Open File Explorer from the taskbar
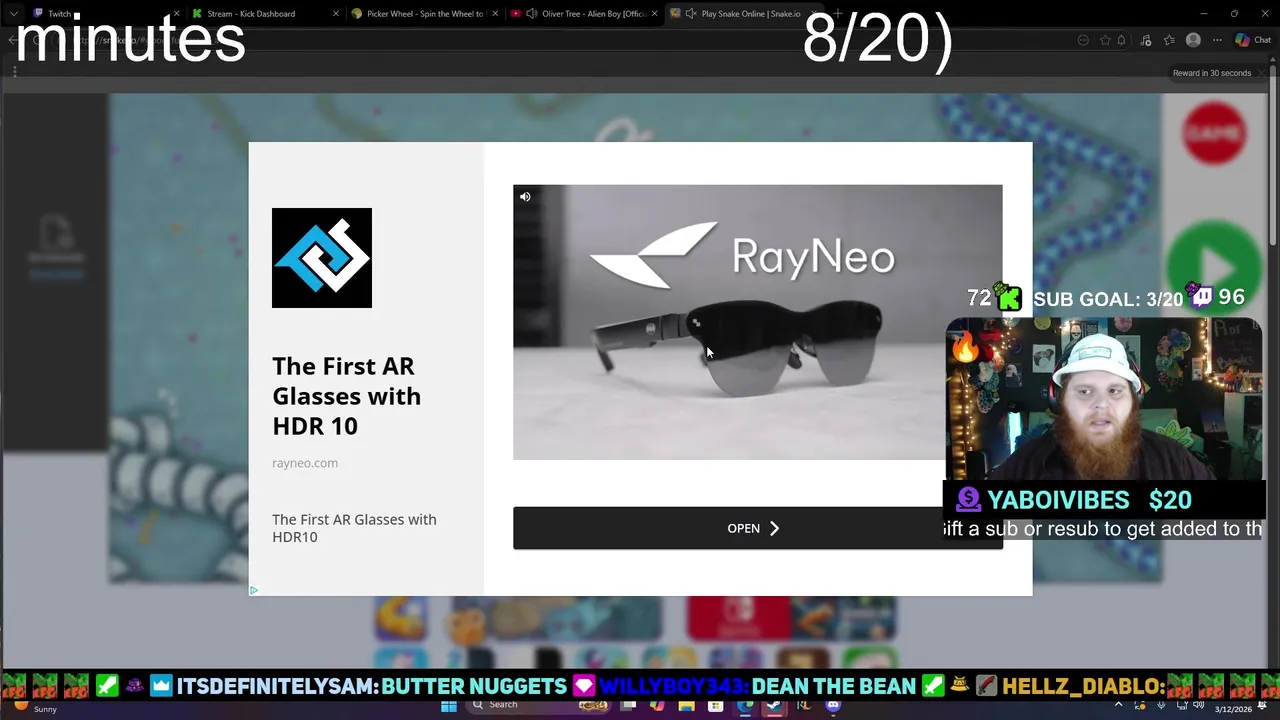This screenshot has height=720, width=1280. (687, 706)
